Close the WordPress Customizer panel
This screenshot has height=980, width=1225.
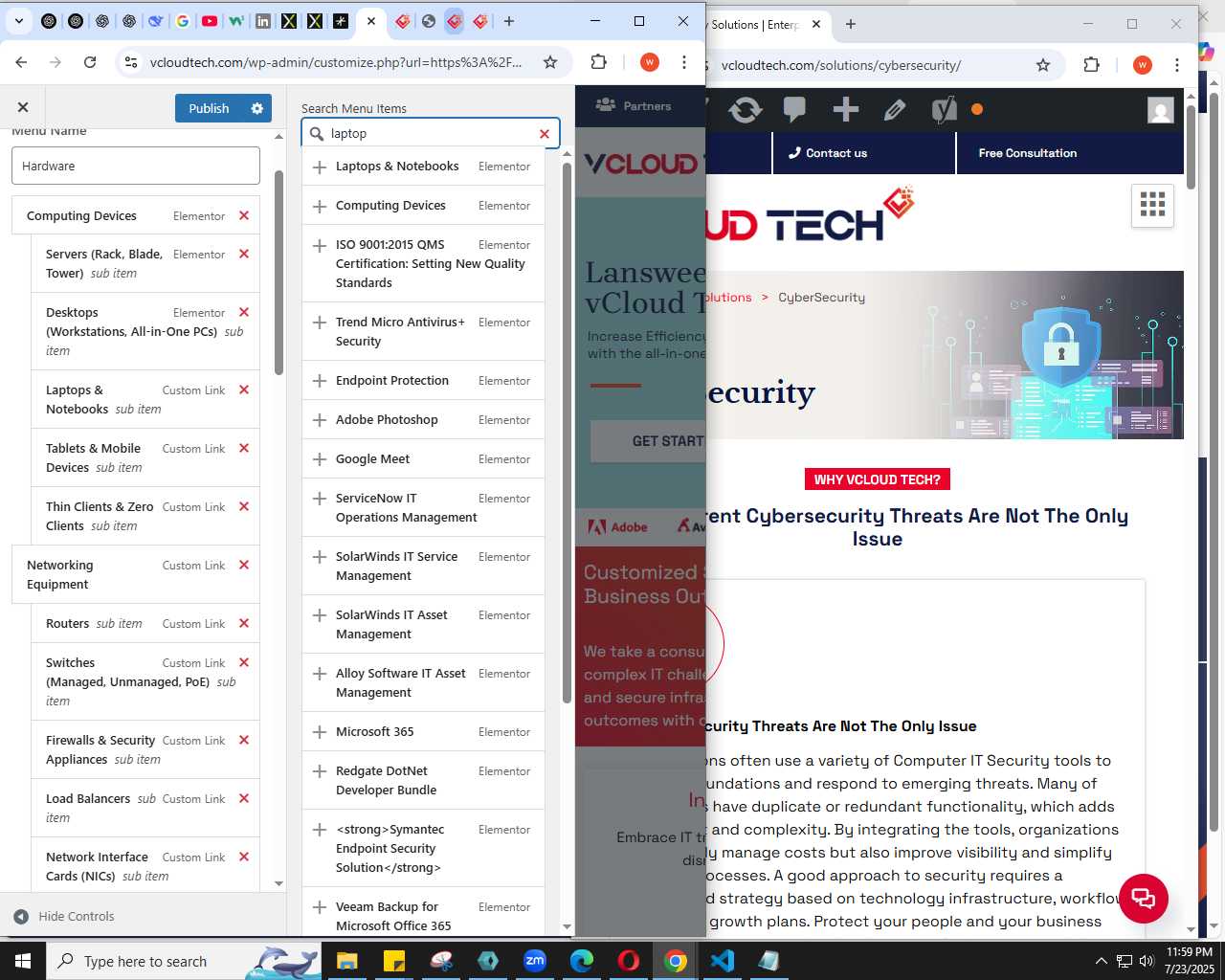[23, 108]
